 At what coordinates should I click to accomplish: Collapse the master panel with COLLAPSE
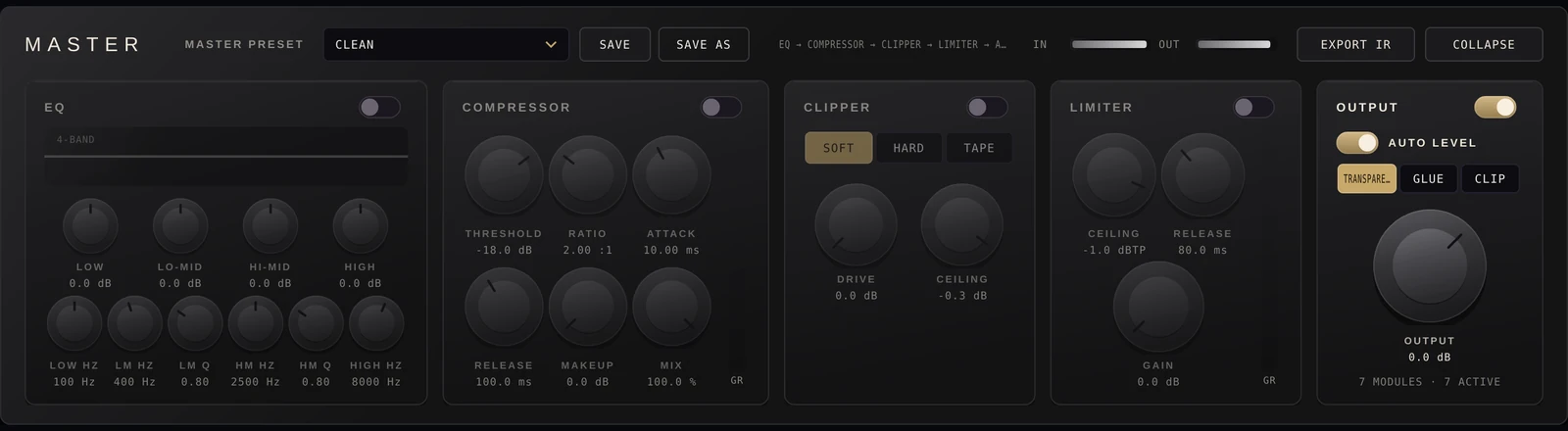click(x=1484, y=44)
